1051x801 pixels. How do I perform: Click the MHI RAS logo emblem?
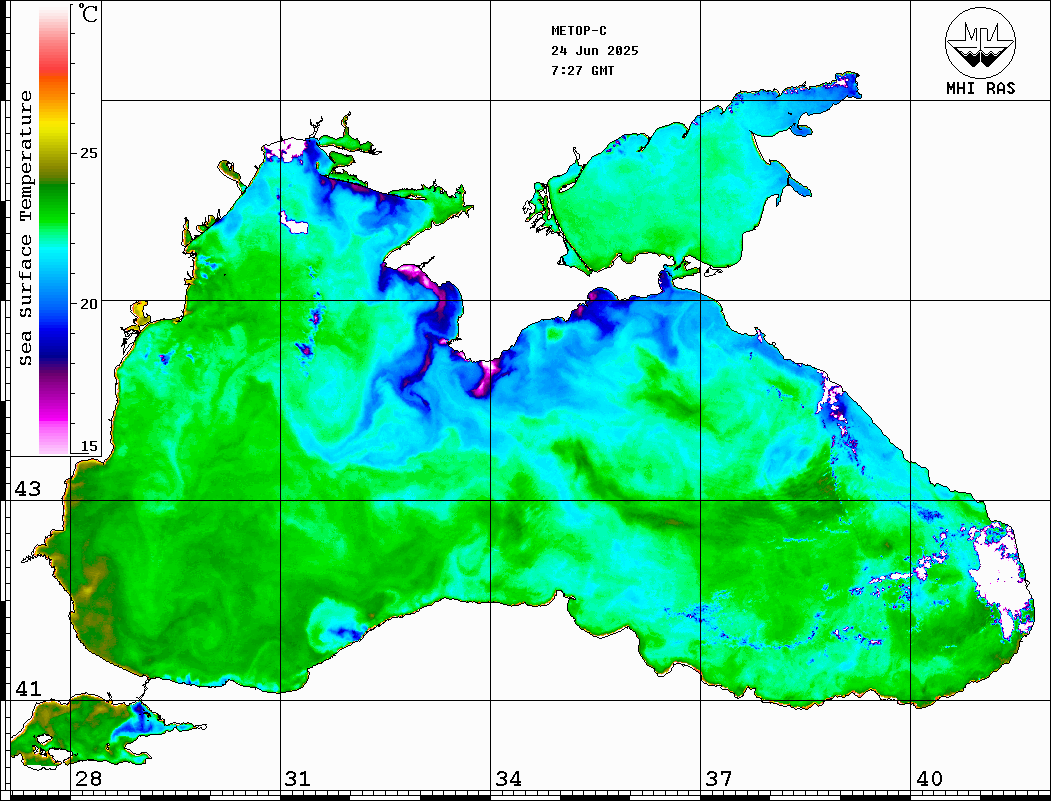[981, 42]
